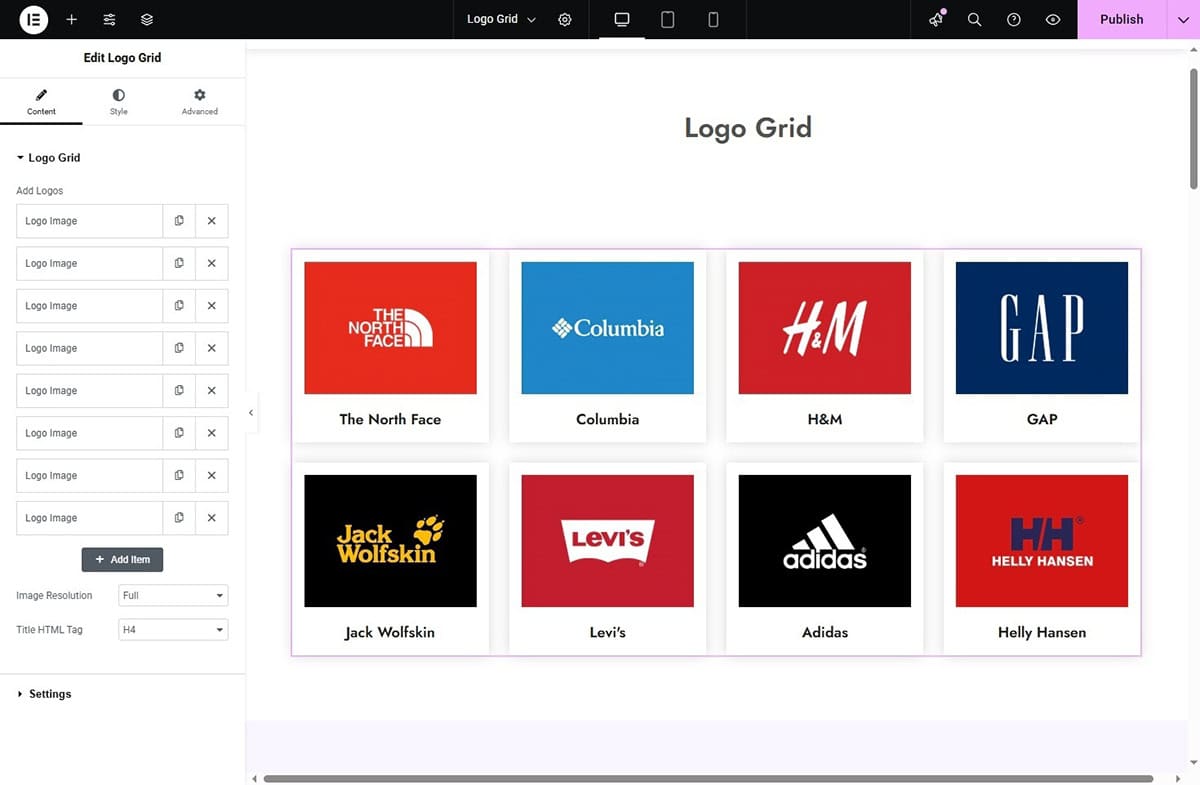This screenshot has height=785, width=1200.
Task: Open the structure layers icon
Action: coord(147,19)
